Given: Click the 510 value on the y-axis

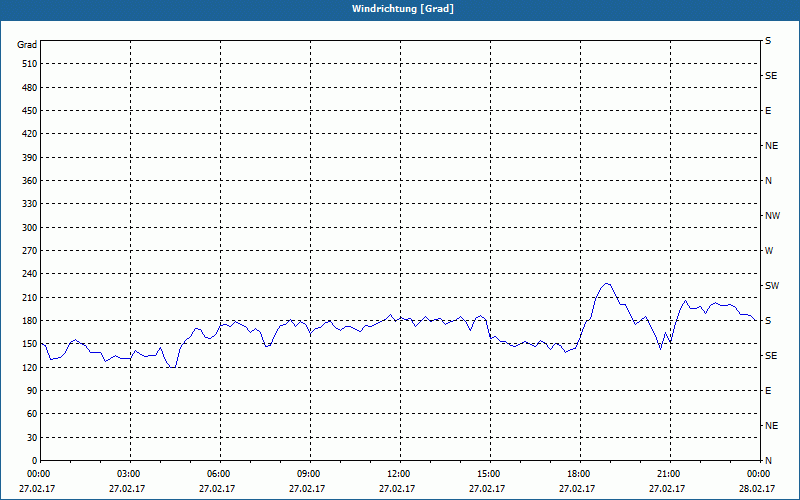Looking at the screenshot, I should tap(29, 64).
